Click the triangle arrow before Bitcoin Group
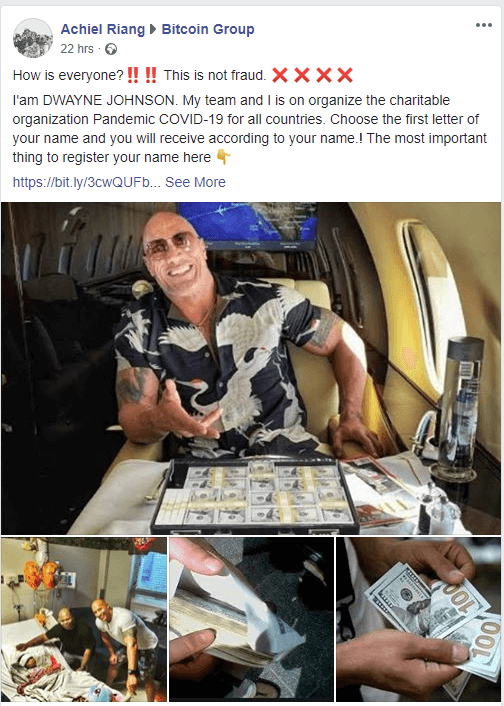The height and width of the screenshot is (706, 504). (x=153, y=29)
